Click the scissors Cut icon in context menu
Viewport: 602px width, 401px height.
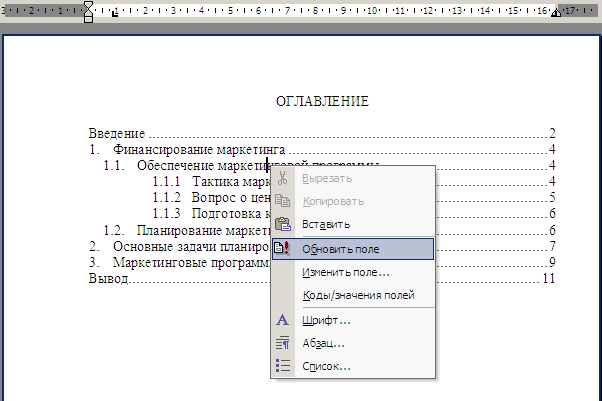click(283, 178)
